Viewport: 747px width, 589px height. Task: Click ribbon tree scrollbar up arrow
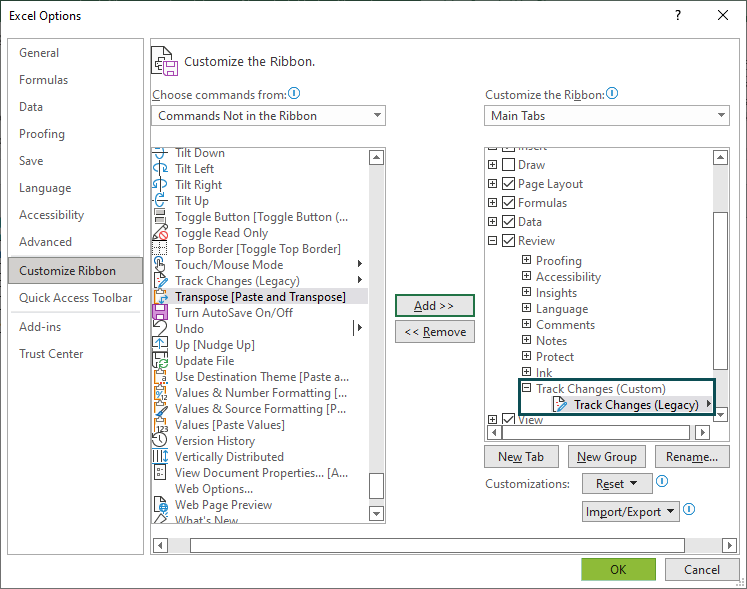tap(720, 157)
